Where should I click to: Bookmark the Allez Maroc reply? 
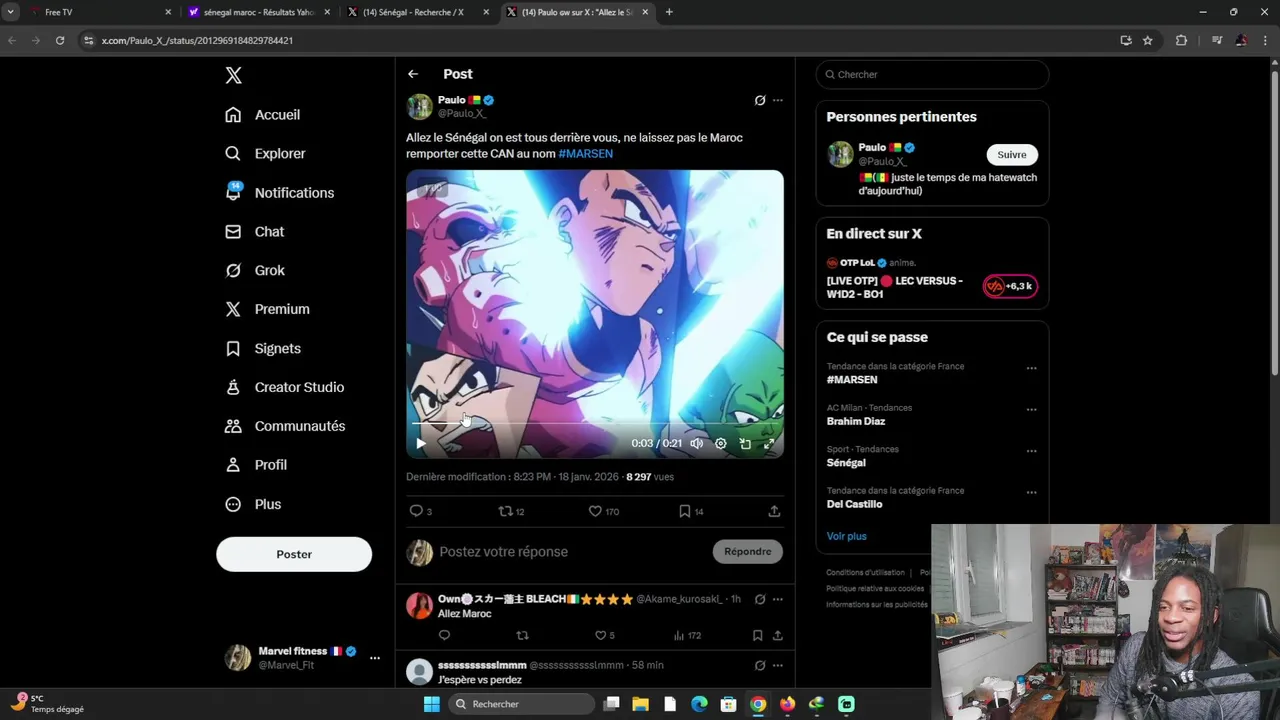(757, 635)
